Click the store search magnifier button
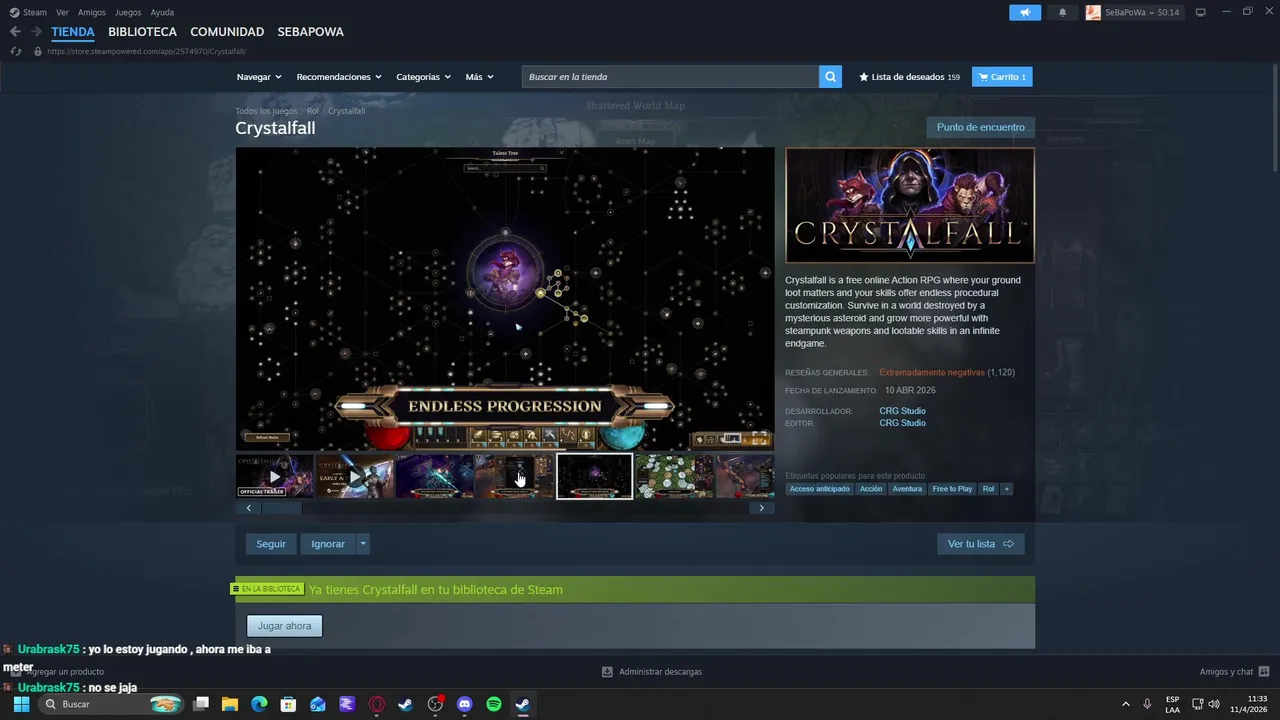 pos(830,77)
